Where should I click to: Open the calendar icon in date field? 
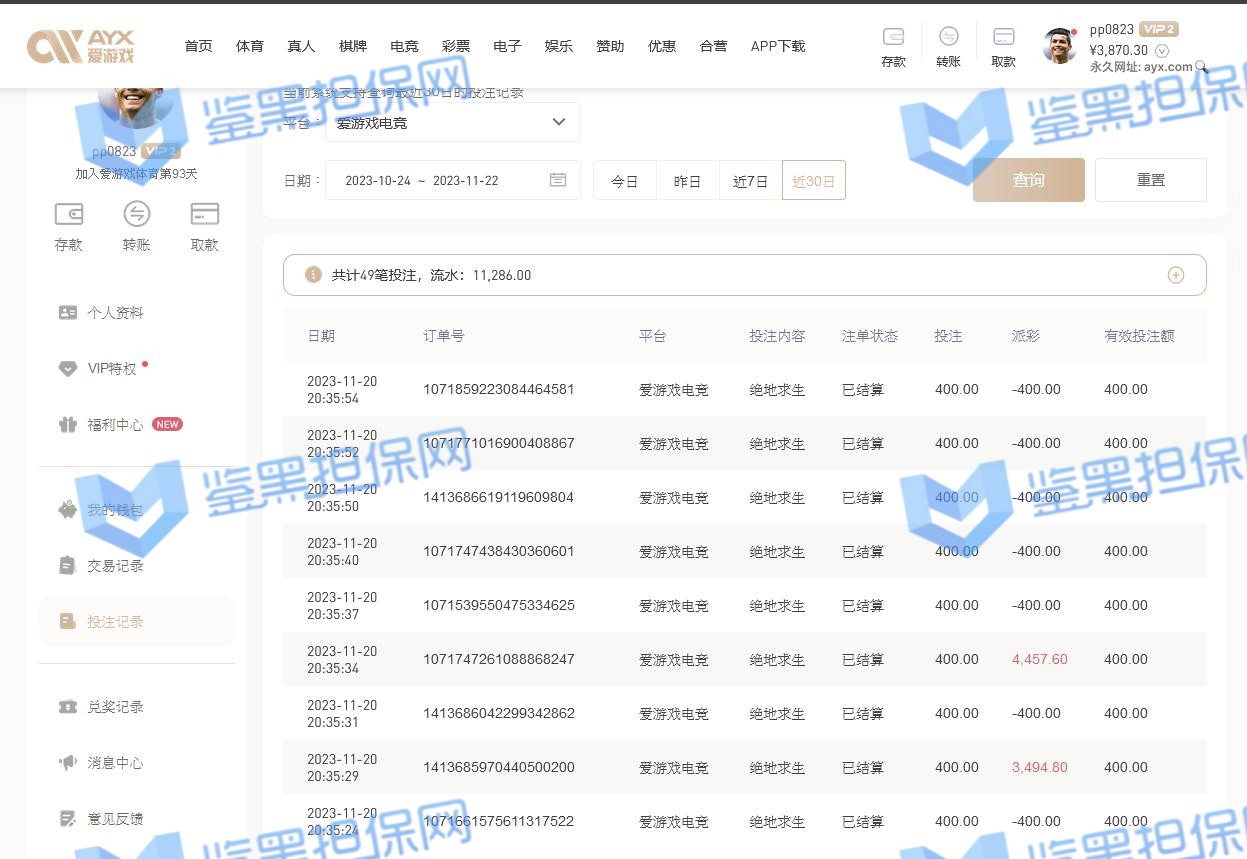(558, 180)
